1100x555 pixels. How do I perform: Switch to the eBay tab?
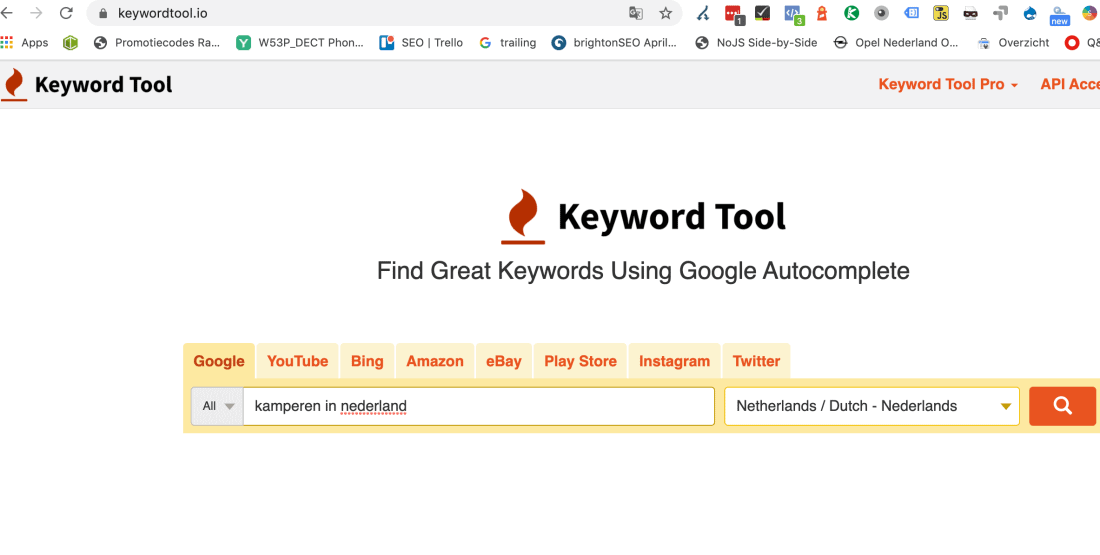click(504, 361)
